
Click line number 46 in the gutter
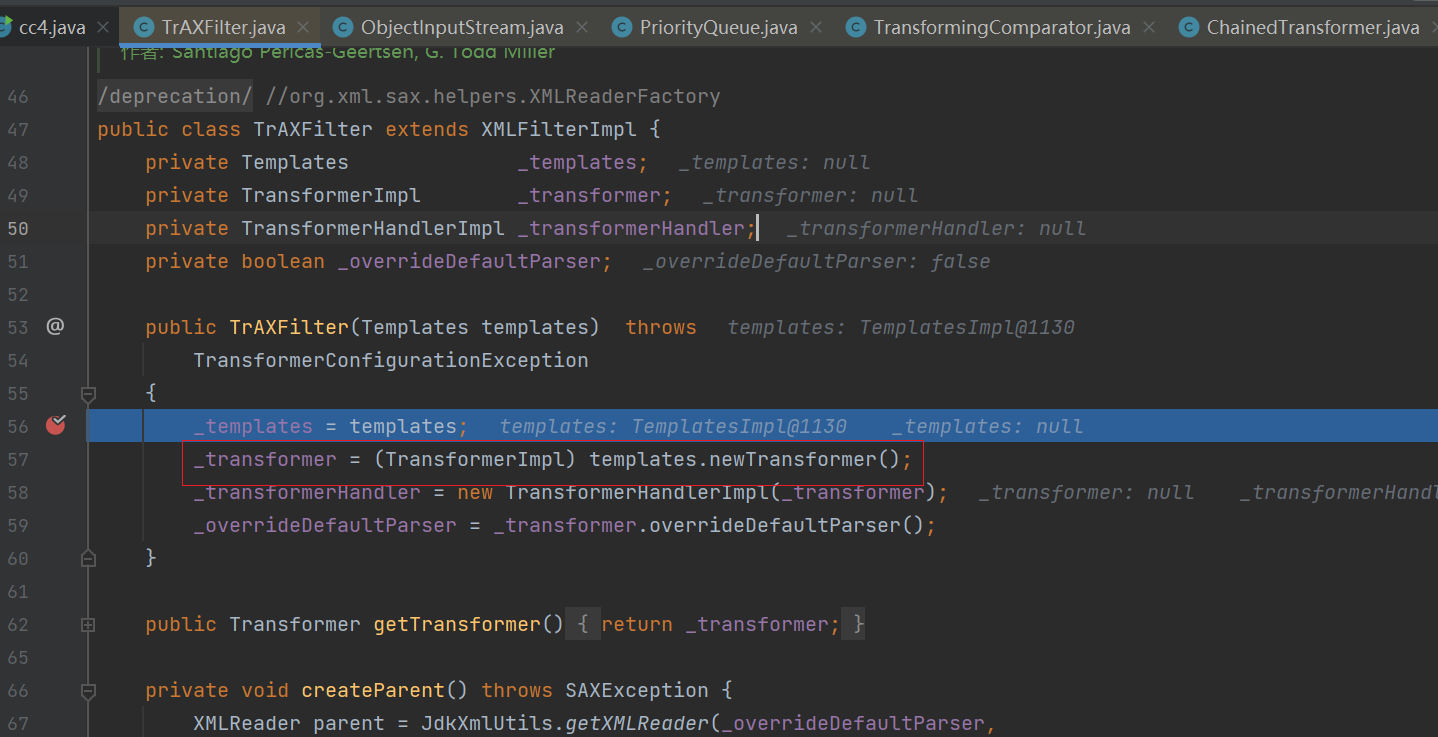click(x=18, y=96)
